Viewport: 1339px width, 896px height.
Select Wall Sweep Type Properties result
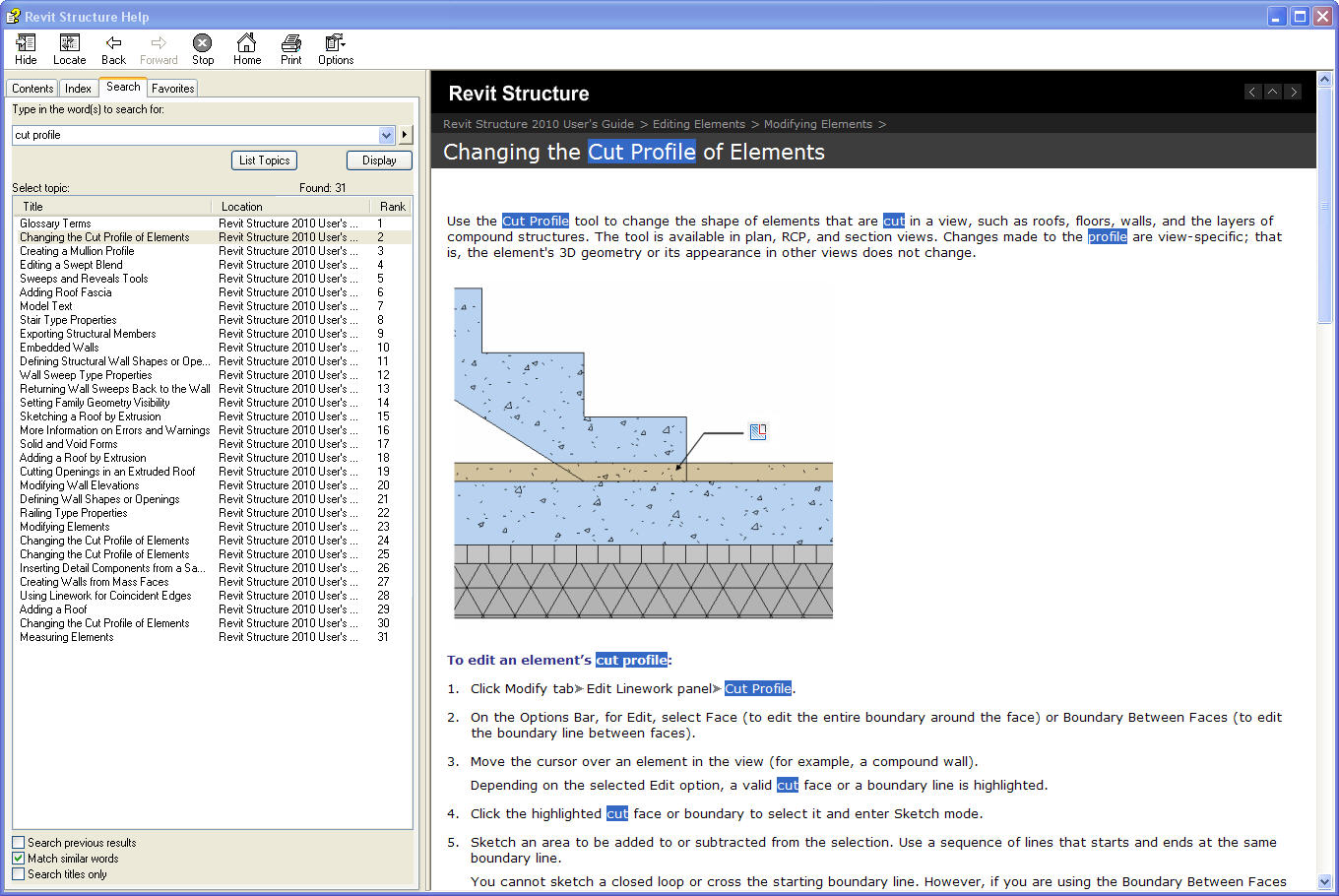click(x=86, y=375)
